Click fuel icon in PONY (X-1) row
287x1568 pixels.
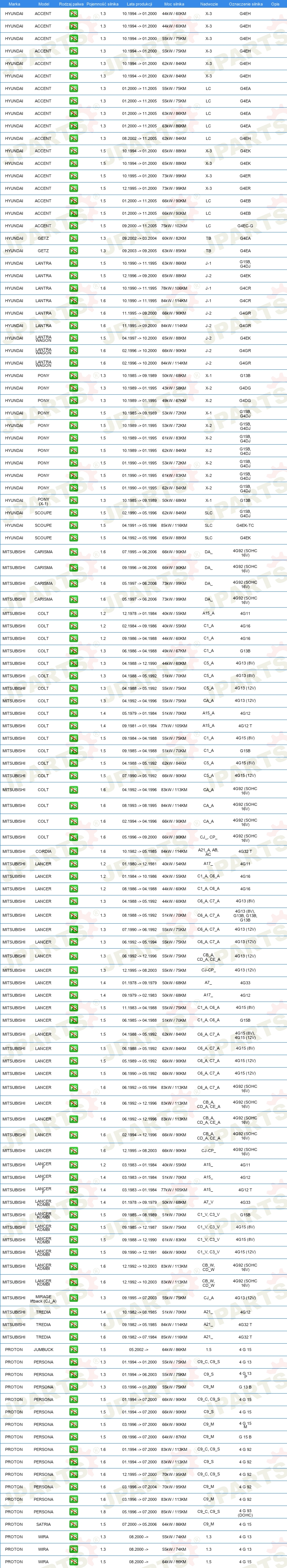73,500
